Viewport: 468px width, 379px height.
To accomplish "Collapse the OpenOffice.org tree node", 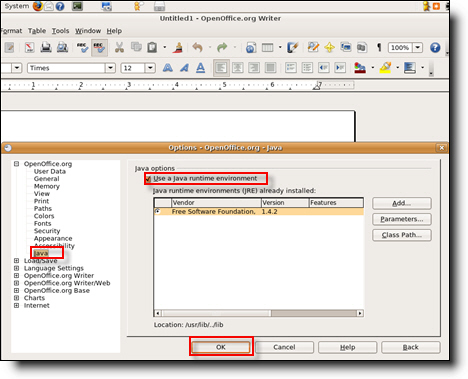I will (16, 164).
